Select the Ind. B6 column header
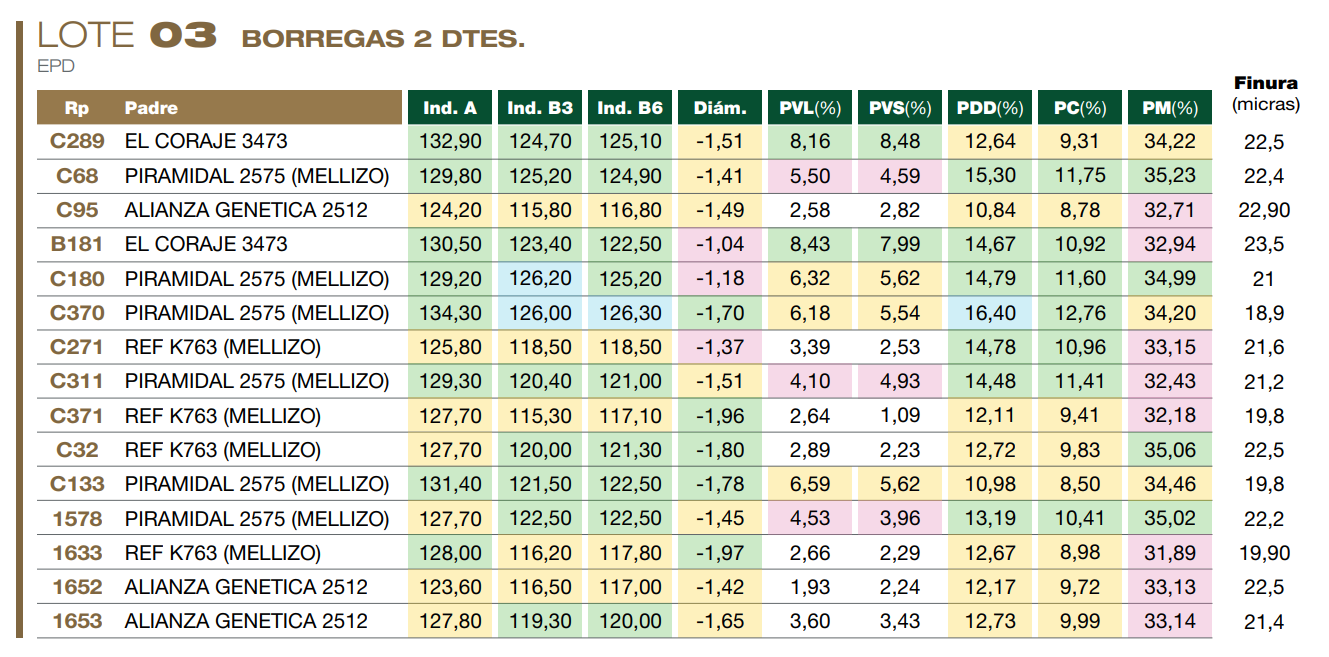 tap(630, 108)
